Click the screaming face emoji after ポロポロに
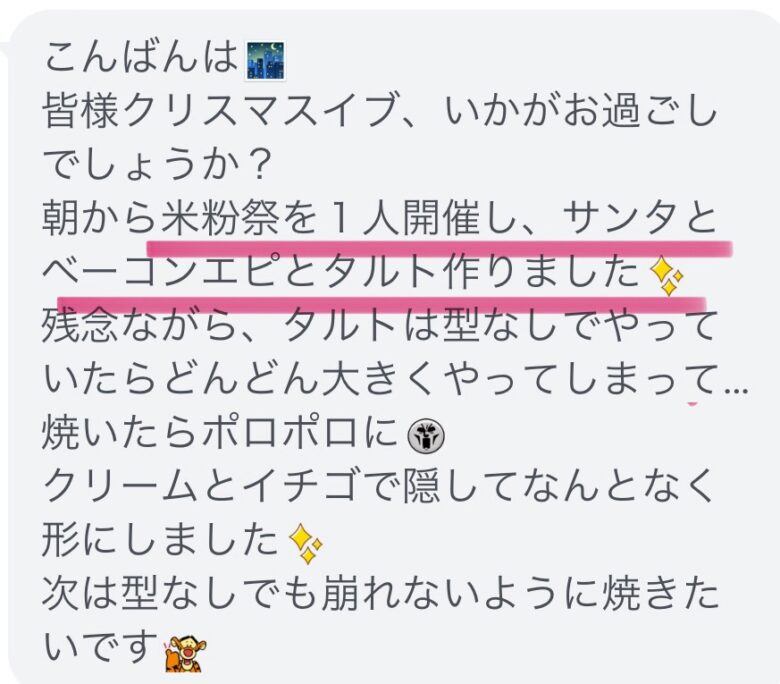This screenshot has width=780, height=684. [426, 437]
